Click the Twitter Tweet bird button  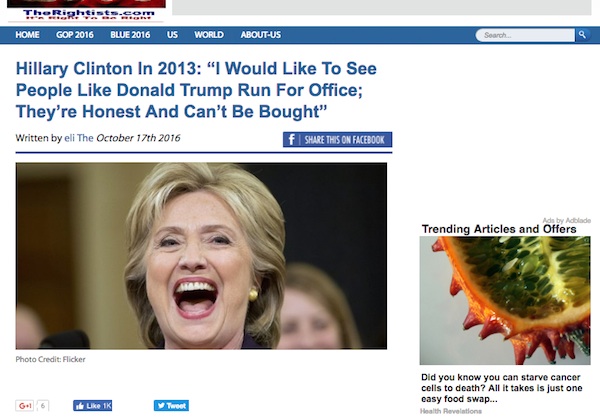click(x=171, y=406)
